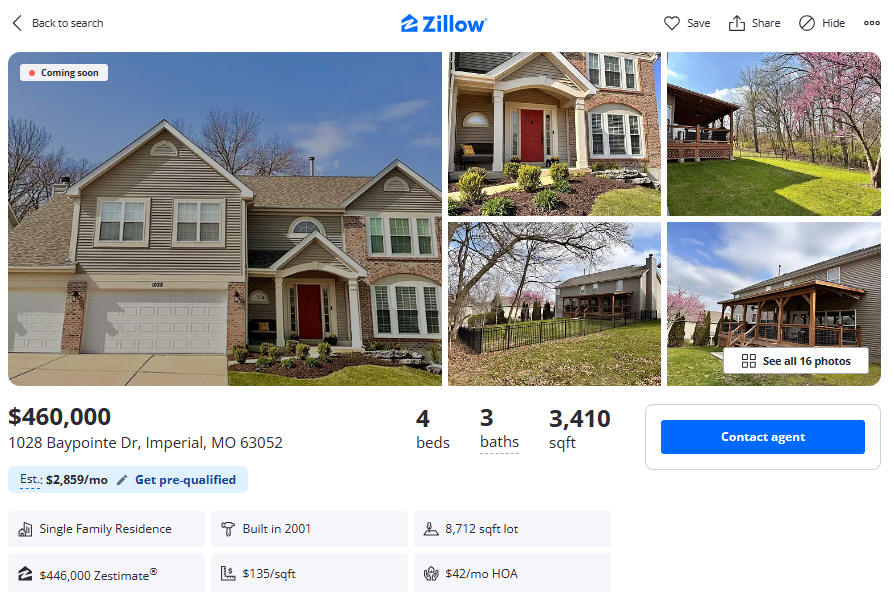
Task: Click the grid icon in See all photos
Action: tap(749, 361)
